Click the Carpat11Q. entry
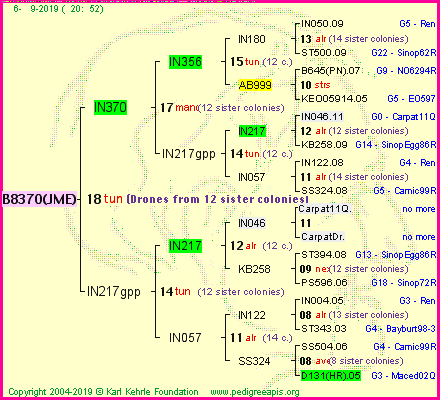The image size is (440, 400). [325, 209]
